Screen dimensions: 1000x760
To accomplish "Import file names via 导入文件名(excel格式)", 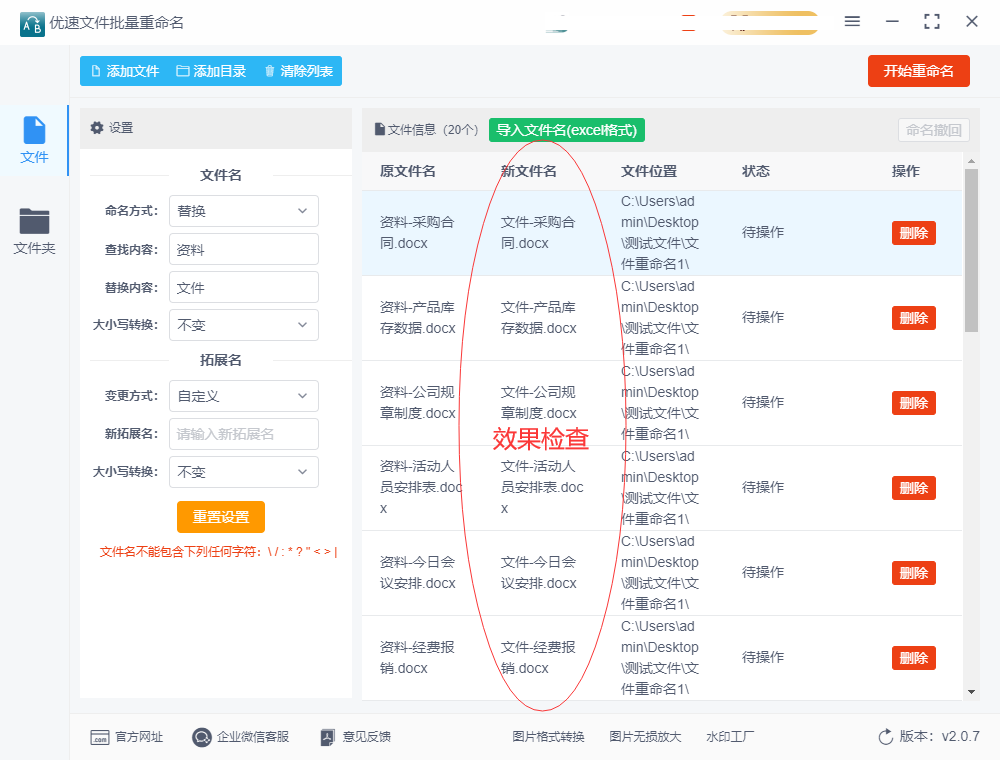I will click(566, 130).
